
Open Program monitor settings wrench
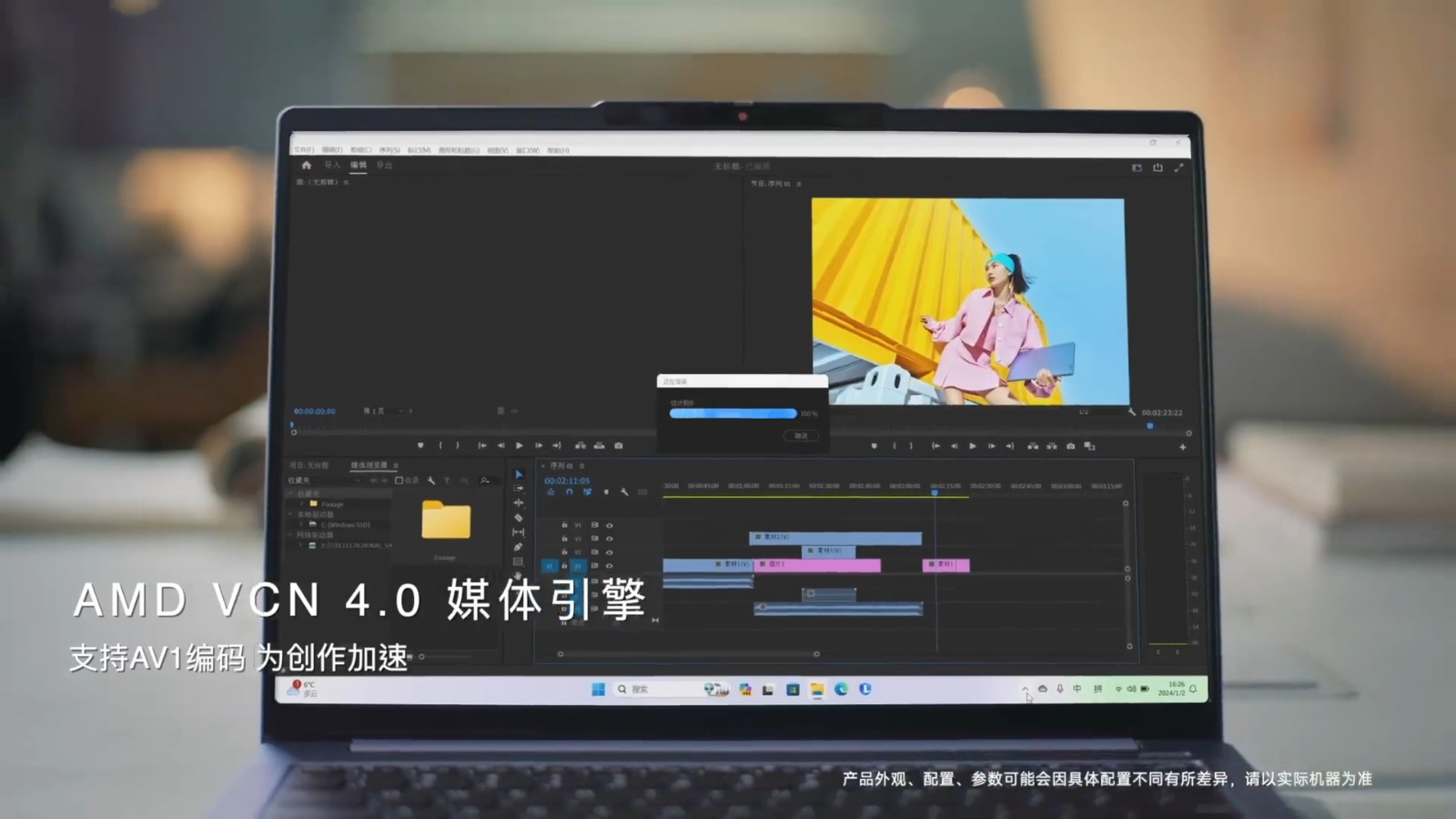tap(1132, 412)
